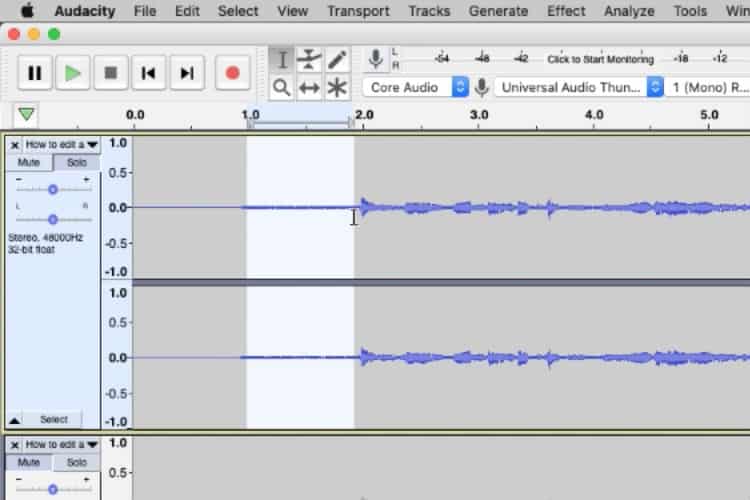Select the Selection (I-beam) tool
This screenshot has height=500, width=750.
[282, 60]
